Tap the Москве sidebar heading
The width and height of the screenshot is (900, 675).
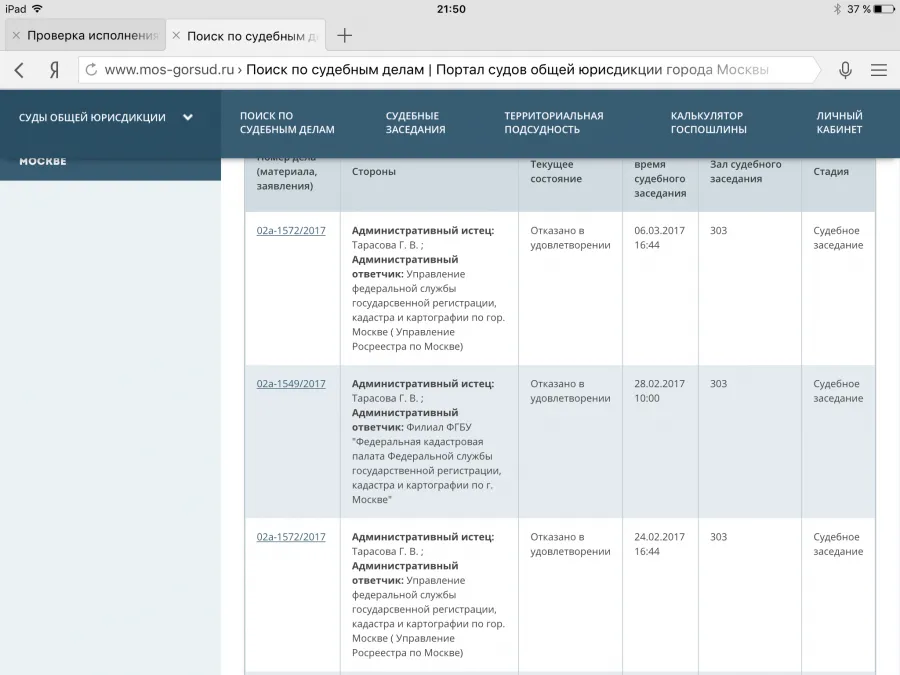[43, 161]
